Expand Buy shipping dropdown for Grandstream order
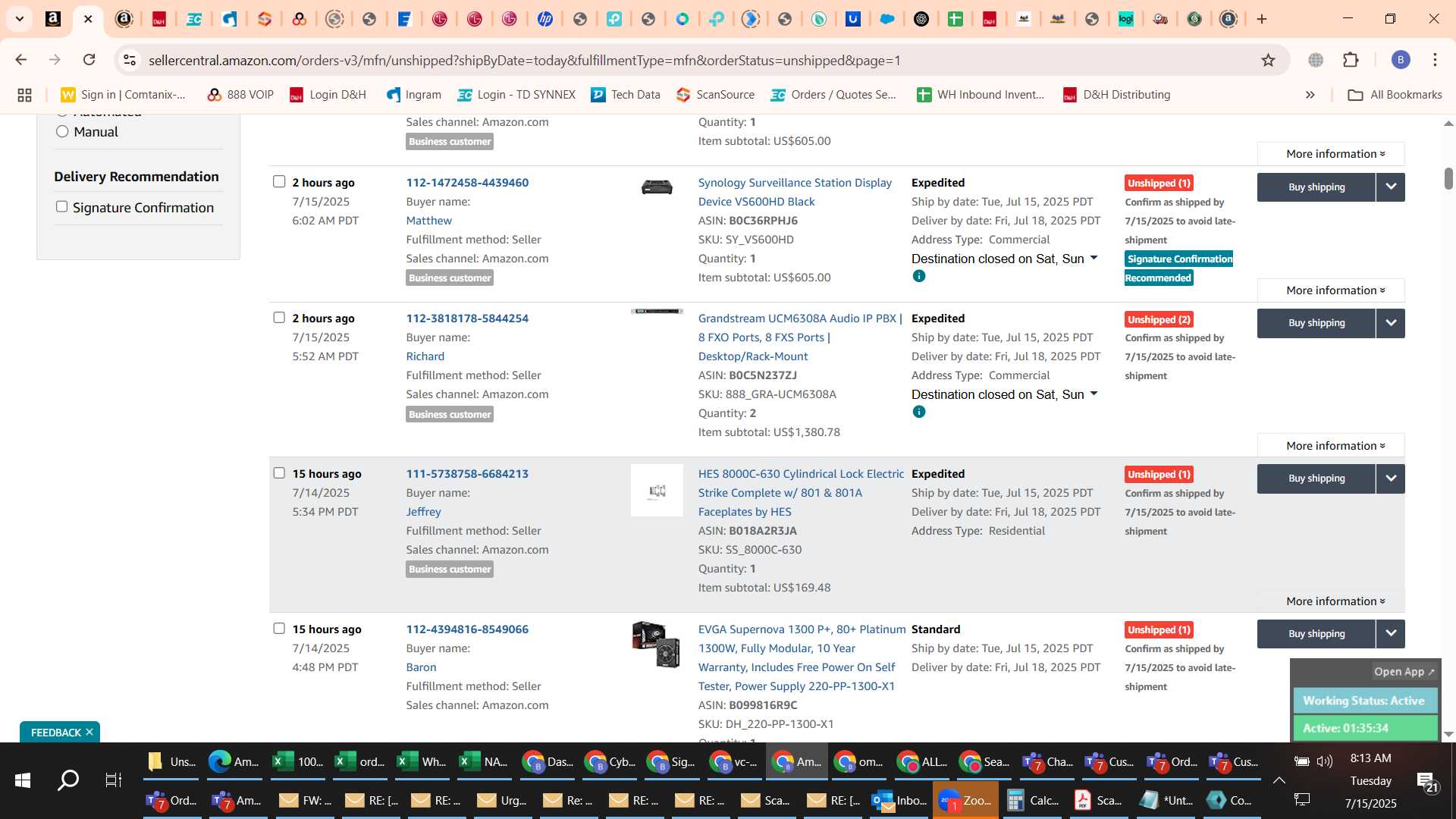This screenshot has width=1456, height=819. click(x=1391, y=323)
